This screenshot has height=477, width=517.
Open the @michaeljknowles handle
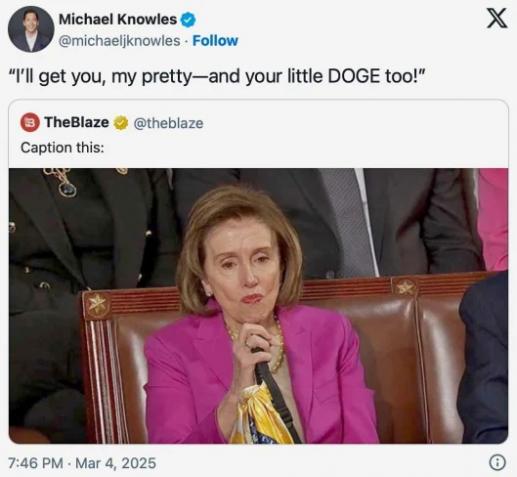coord(119,41)
